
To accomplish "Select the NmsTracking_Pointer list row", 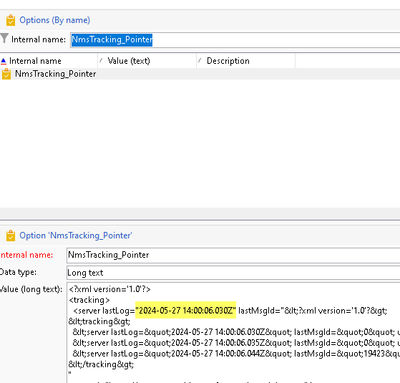I will tap(200, 74).
